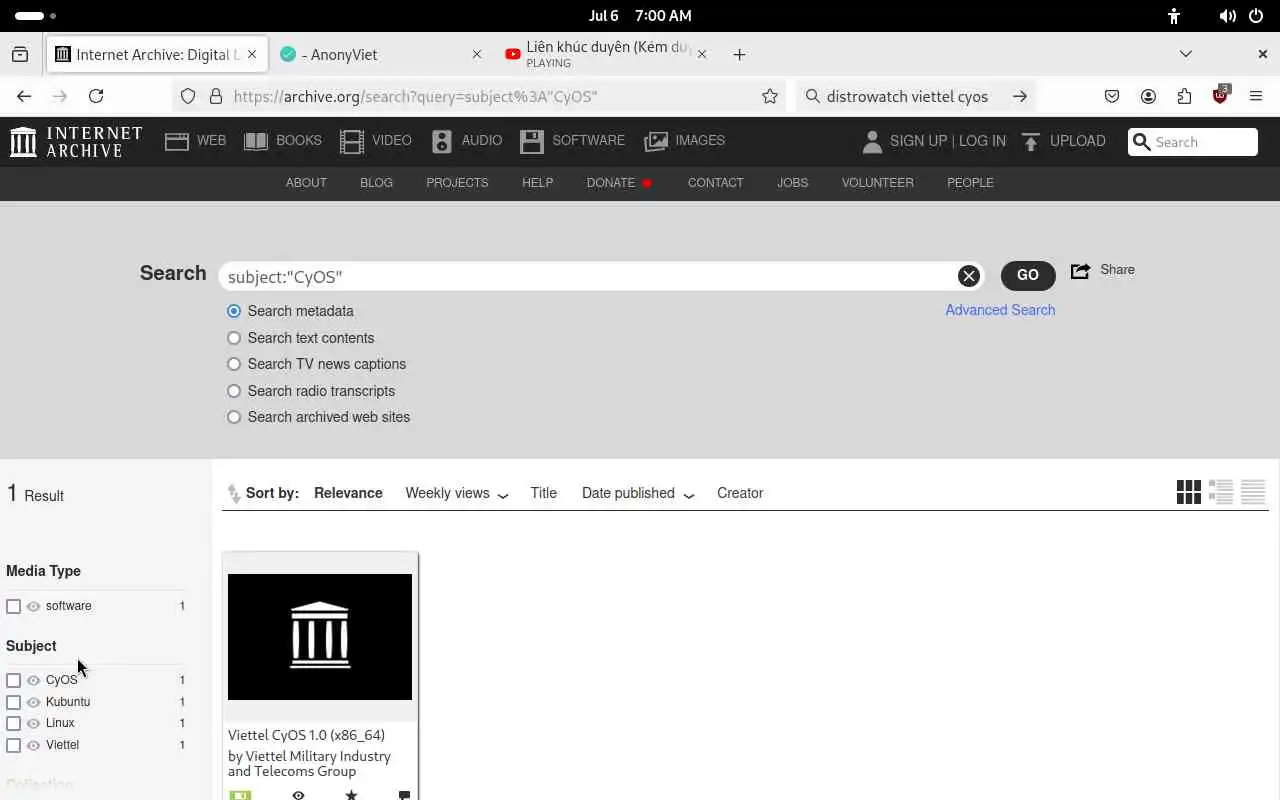Switch to tile grid view
The image size is (1280, 800).
click(x=1189, y=492)
